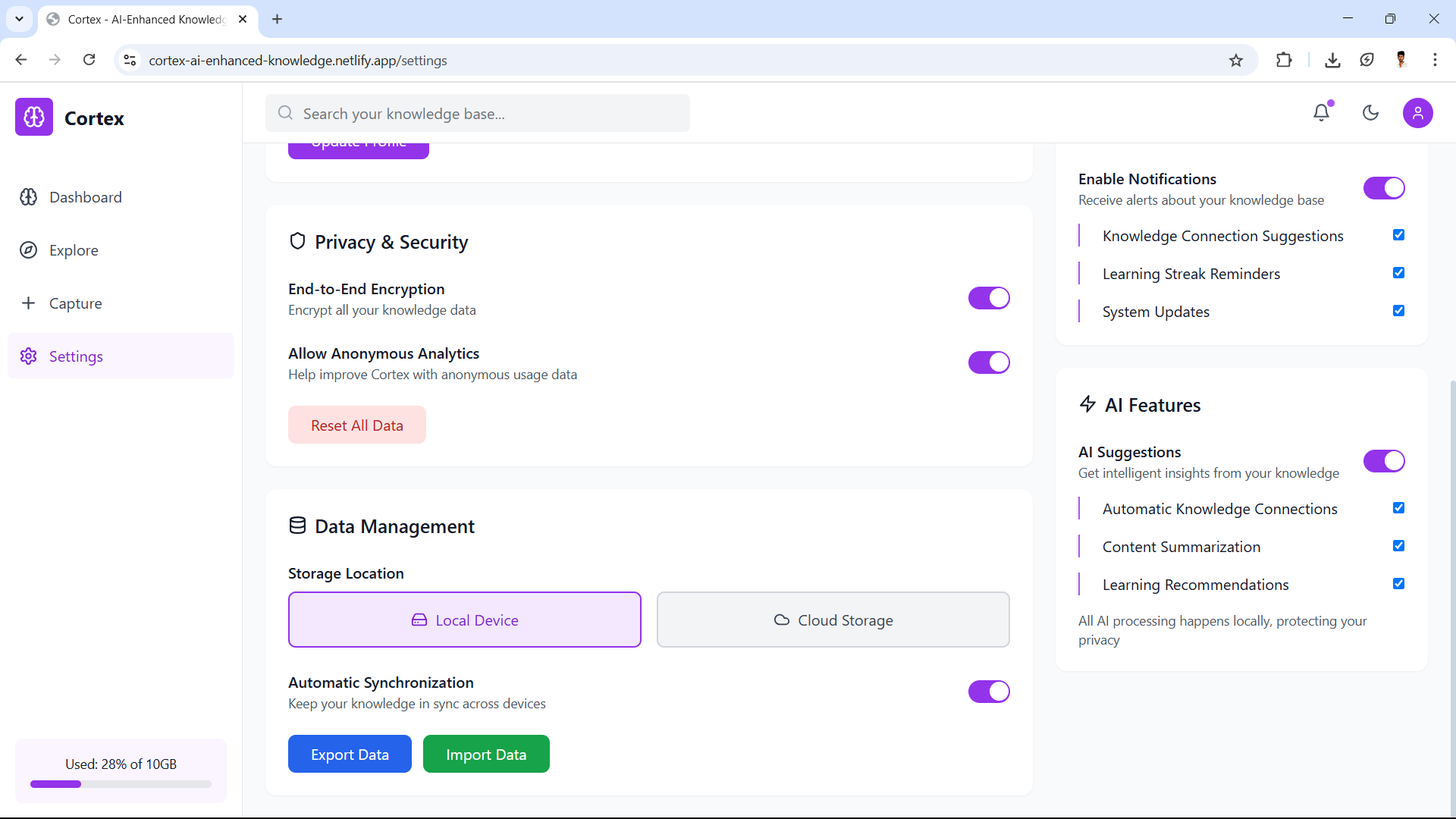Viewport: 1456px width, 819px height.
Task: Open browser downloads icon
Action: pyautogui.click(x=1332, y=60)
